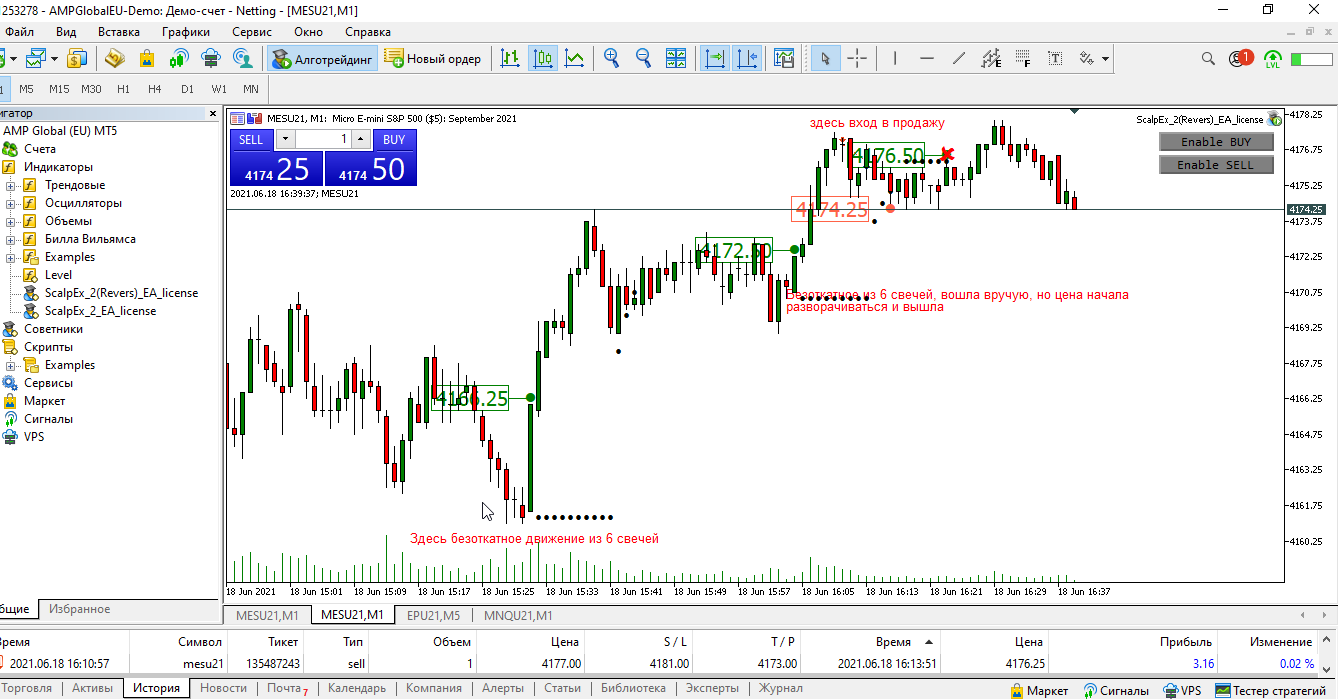Expand the Трендовые indicators tree node
Screen dimensions: 1338x699
[11, 185]
